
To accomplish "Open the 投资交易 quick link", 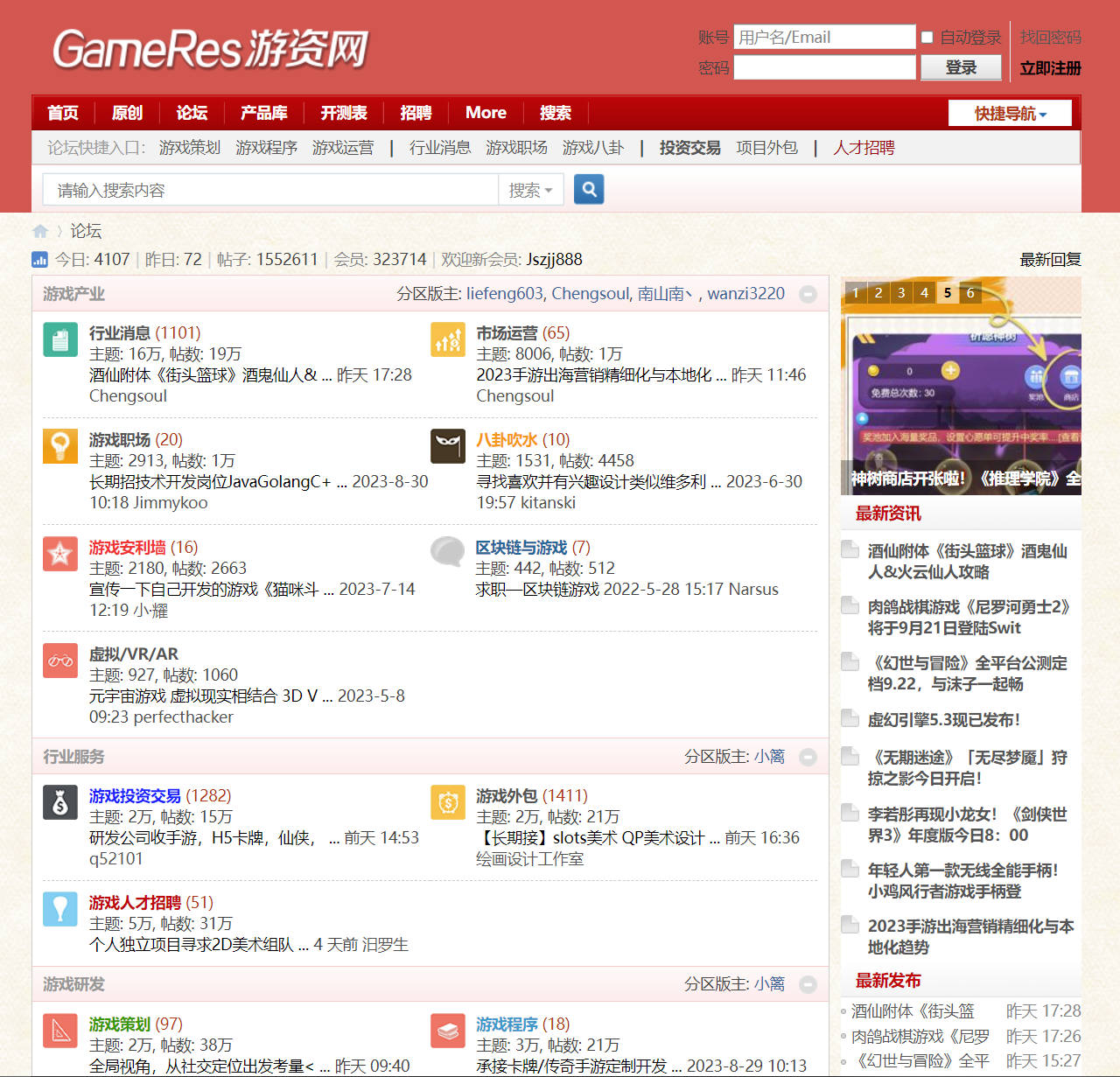I will point(689,148).
